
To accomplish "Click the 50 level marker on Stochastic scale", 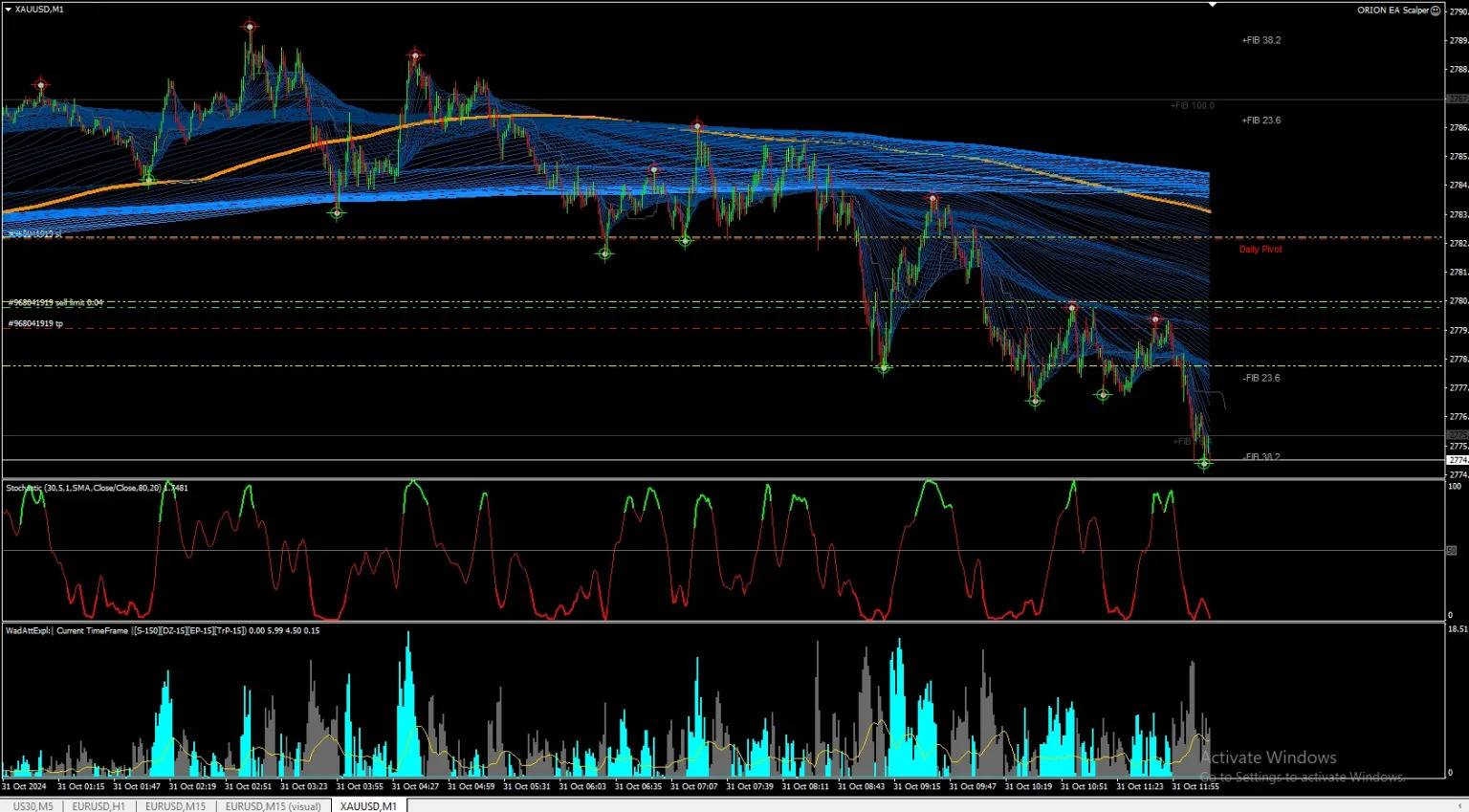I will 1451,550.
